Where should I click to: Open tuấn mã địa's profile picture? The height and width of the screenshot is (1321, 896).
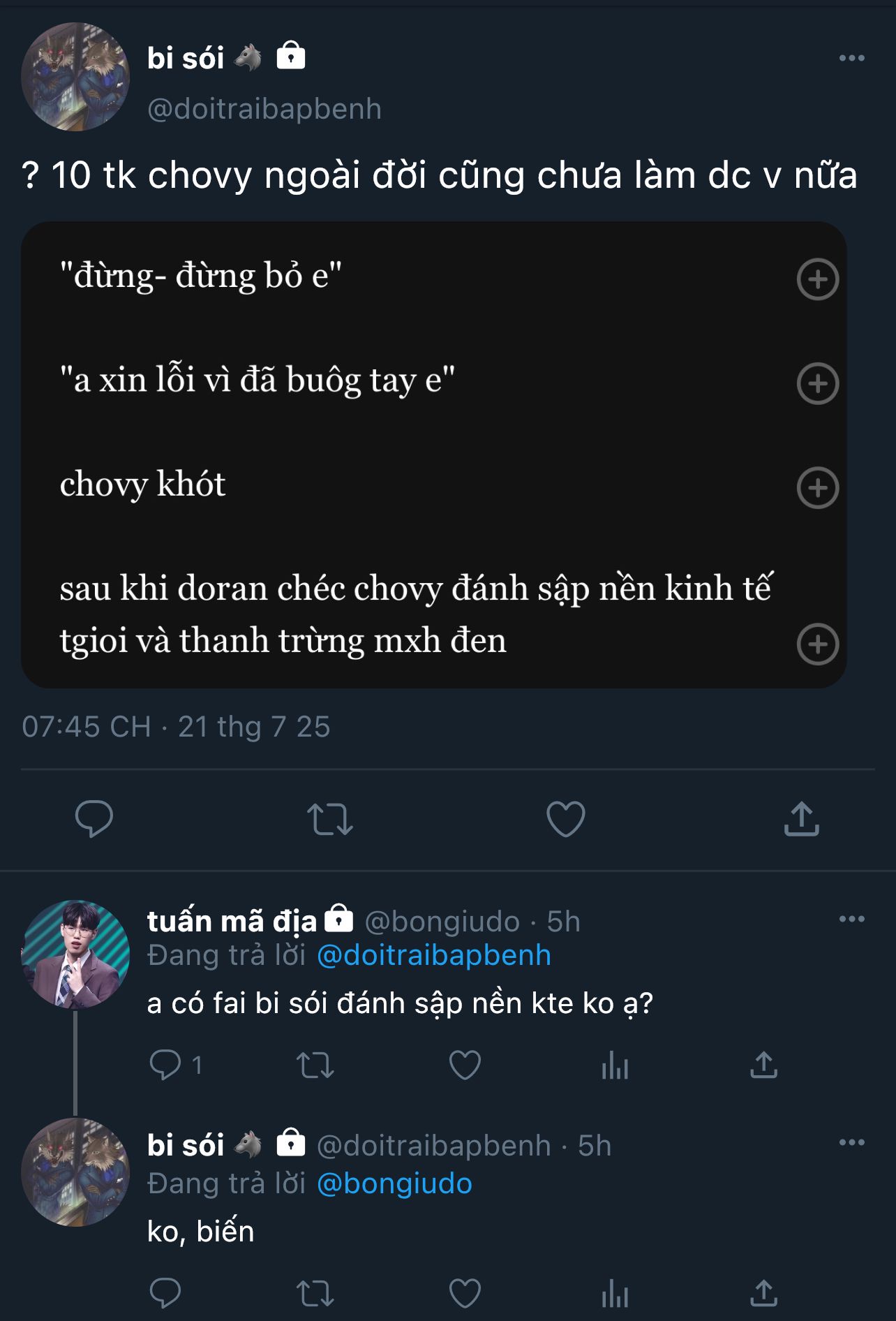pos(75,954)
